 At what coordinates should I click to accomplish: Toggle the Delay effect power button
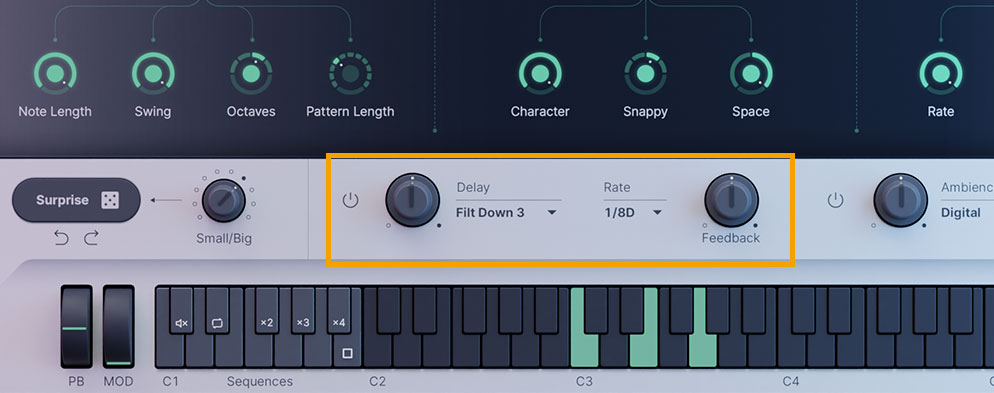coord(351,201)
